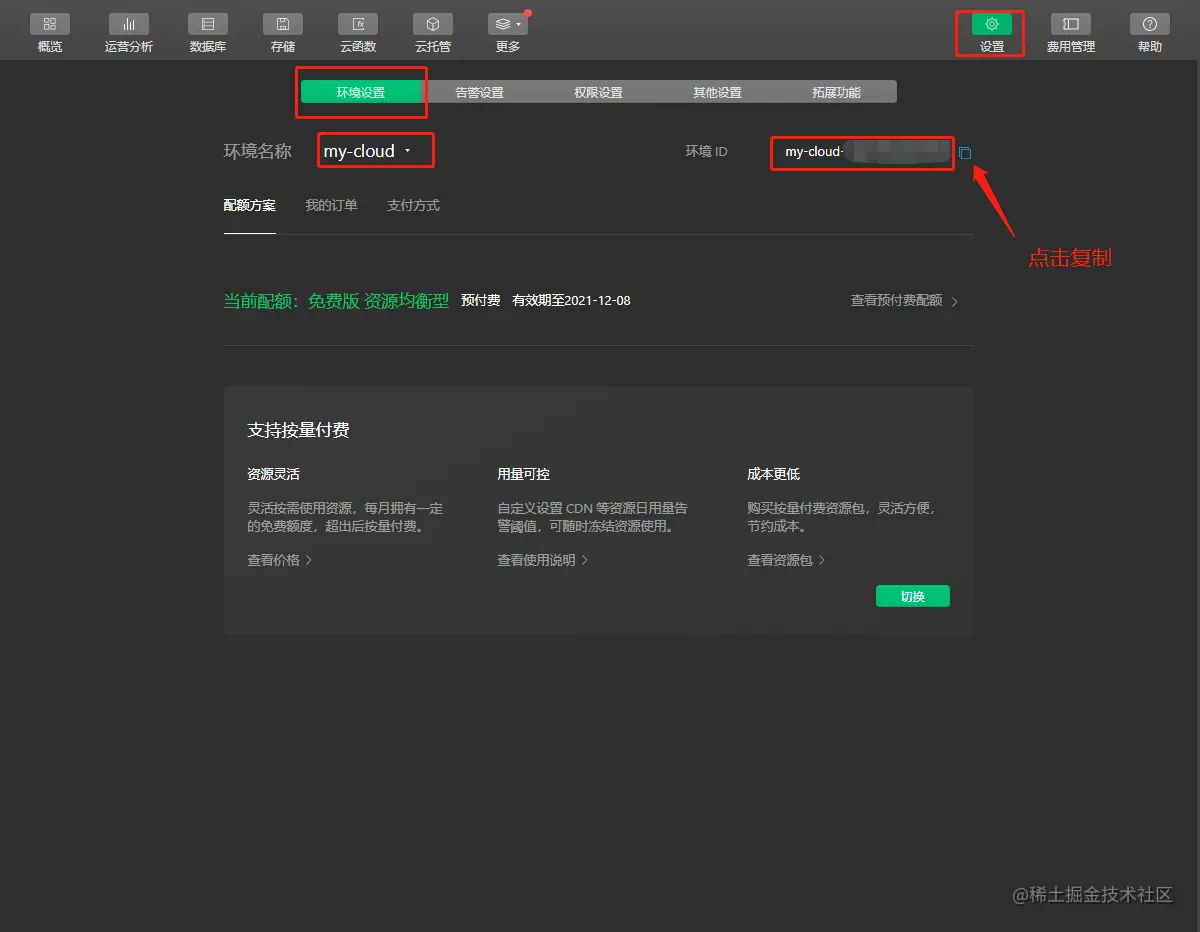Click the 成本更低 heading
This screenshot has width=1200, height=932.
(773, 474)
